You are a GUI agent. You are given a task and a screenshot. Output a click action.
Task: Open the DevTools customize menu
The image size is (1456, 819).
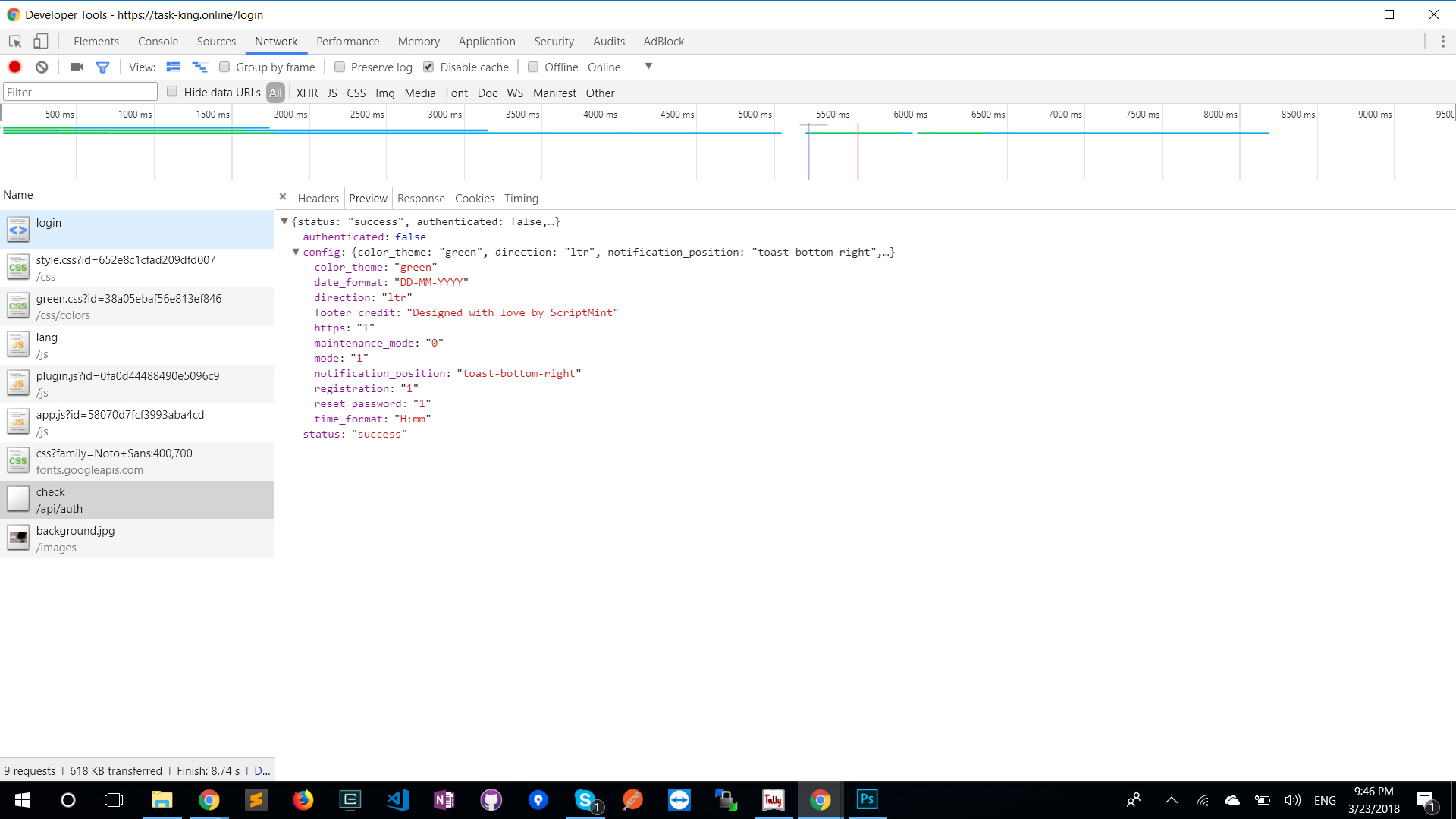pos(1444,41)
